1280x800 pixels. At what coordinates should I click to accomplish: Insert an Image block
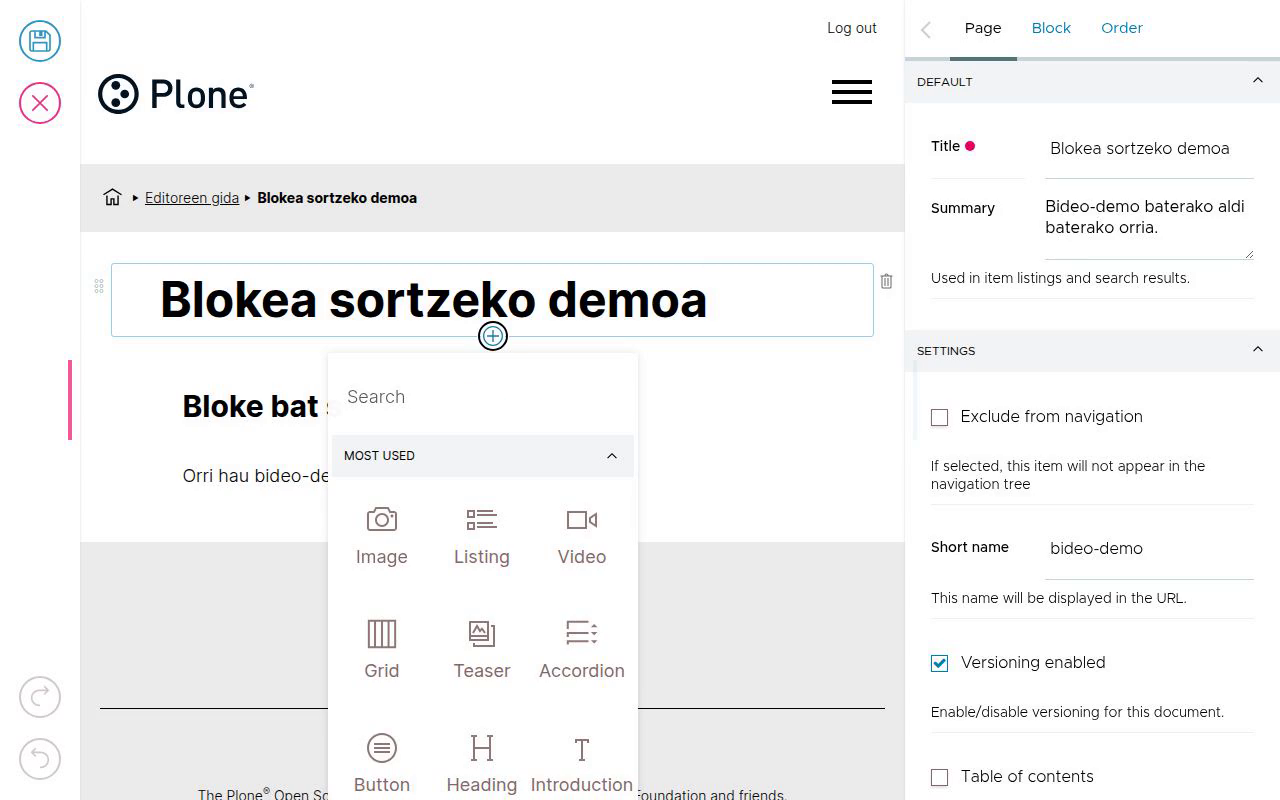coord(382,537)
